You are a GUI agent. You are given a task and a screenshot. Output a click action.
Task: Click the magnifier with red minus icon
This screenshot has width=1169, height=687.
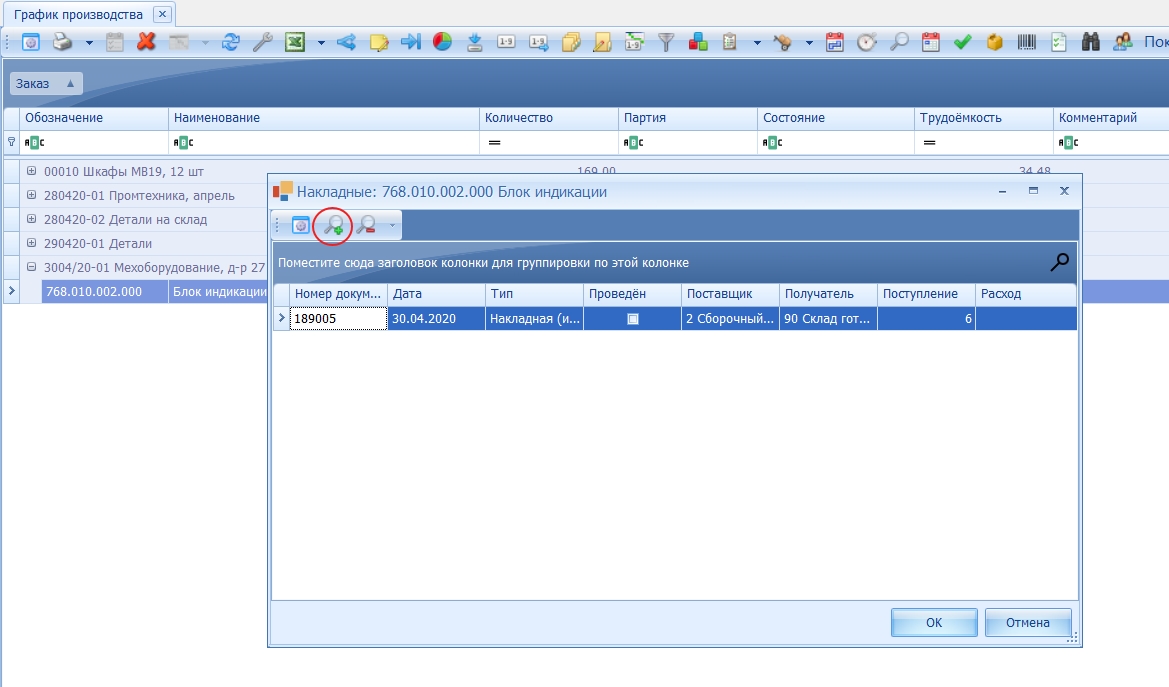366,225
